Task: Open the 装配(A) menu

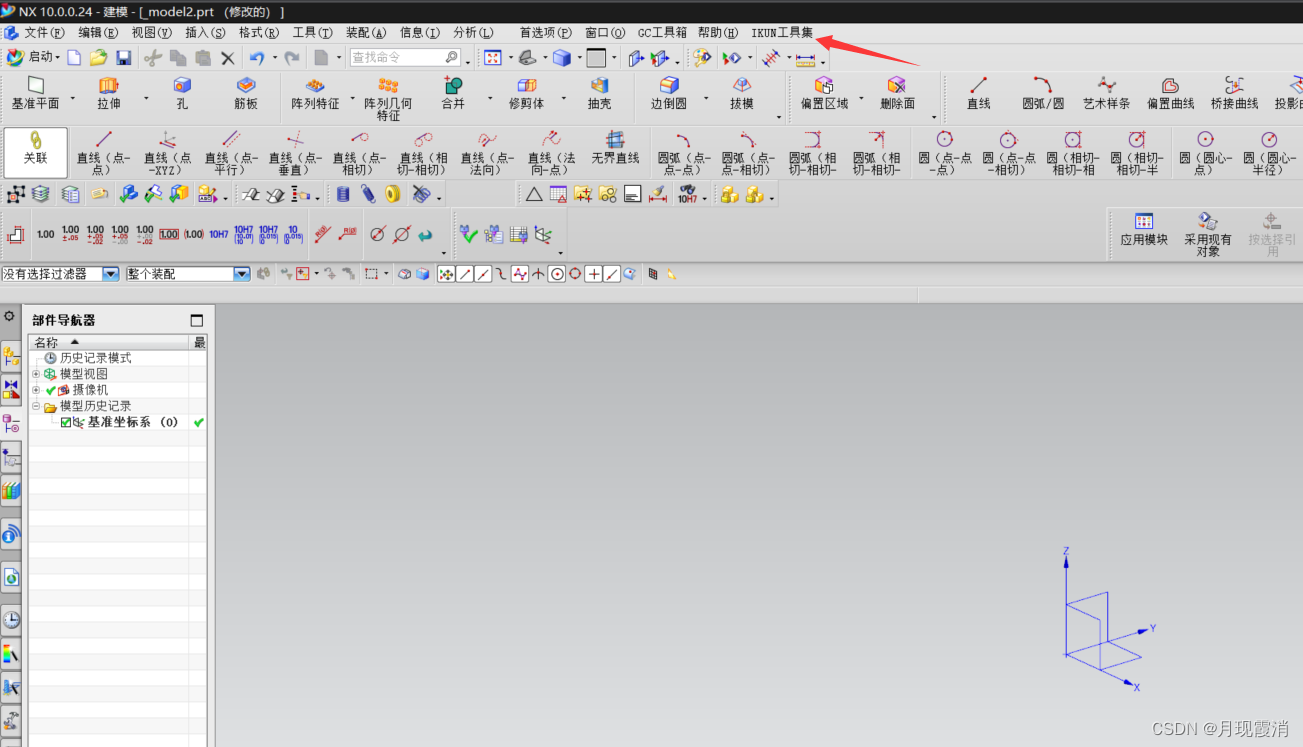Action: point(366,33)
